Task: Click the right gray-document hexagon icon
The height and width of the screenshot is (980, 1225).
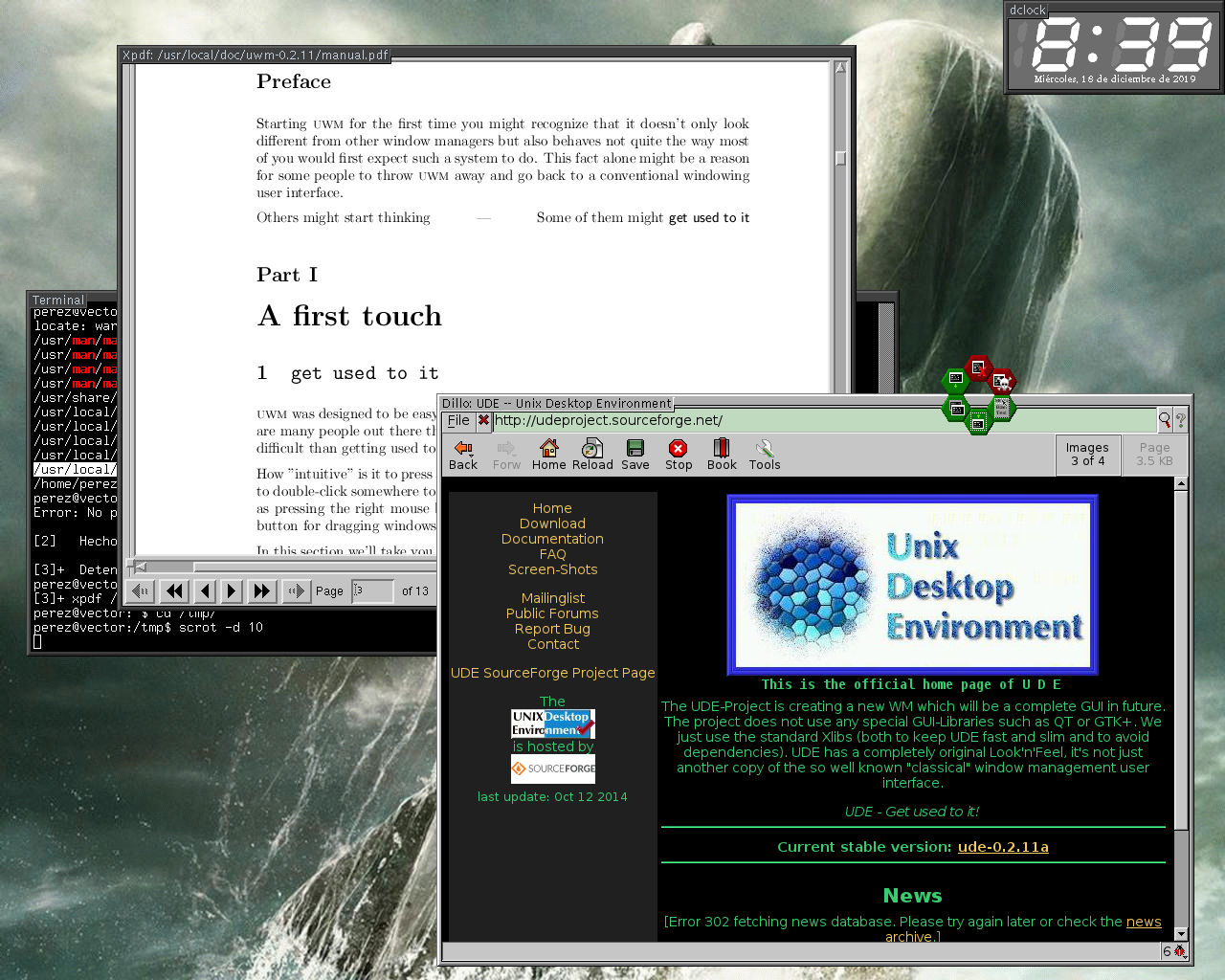Action: click(x=1001, y=409)
